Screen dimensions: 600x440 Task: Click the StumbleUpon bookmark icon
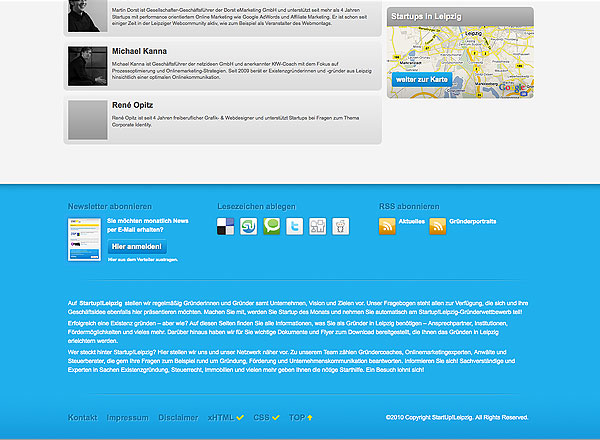point(248,226)
